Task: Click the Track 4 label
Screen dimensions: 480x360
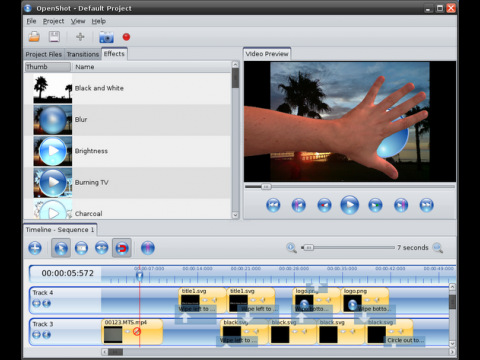Action: [43, 293]
